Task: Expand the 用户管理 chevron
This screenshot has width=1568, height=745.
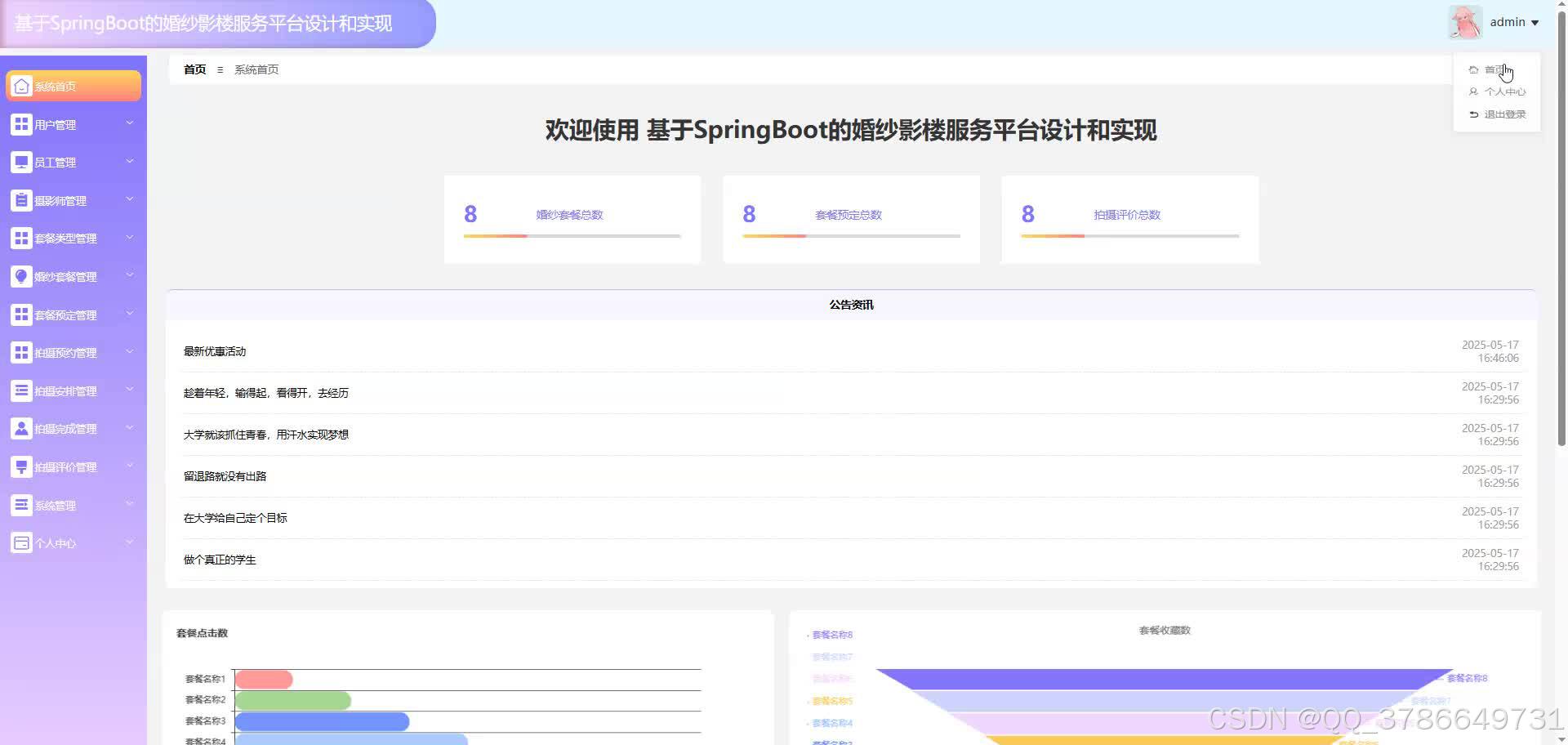Action: (x=129, y=123)
